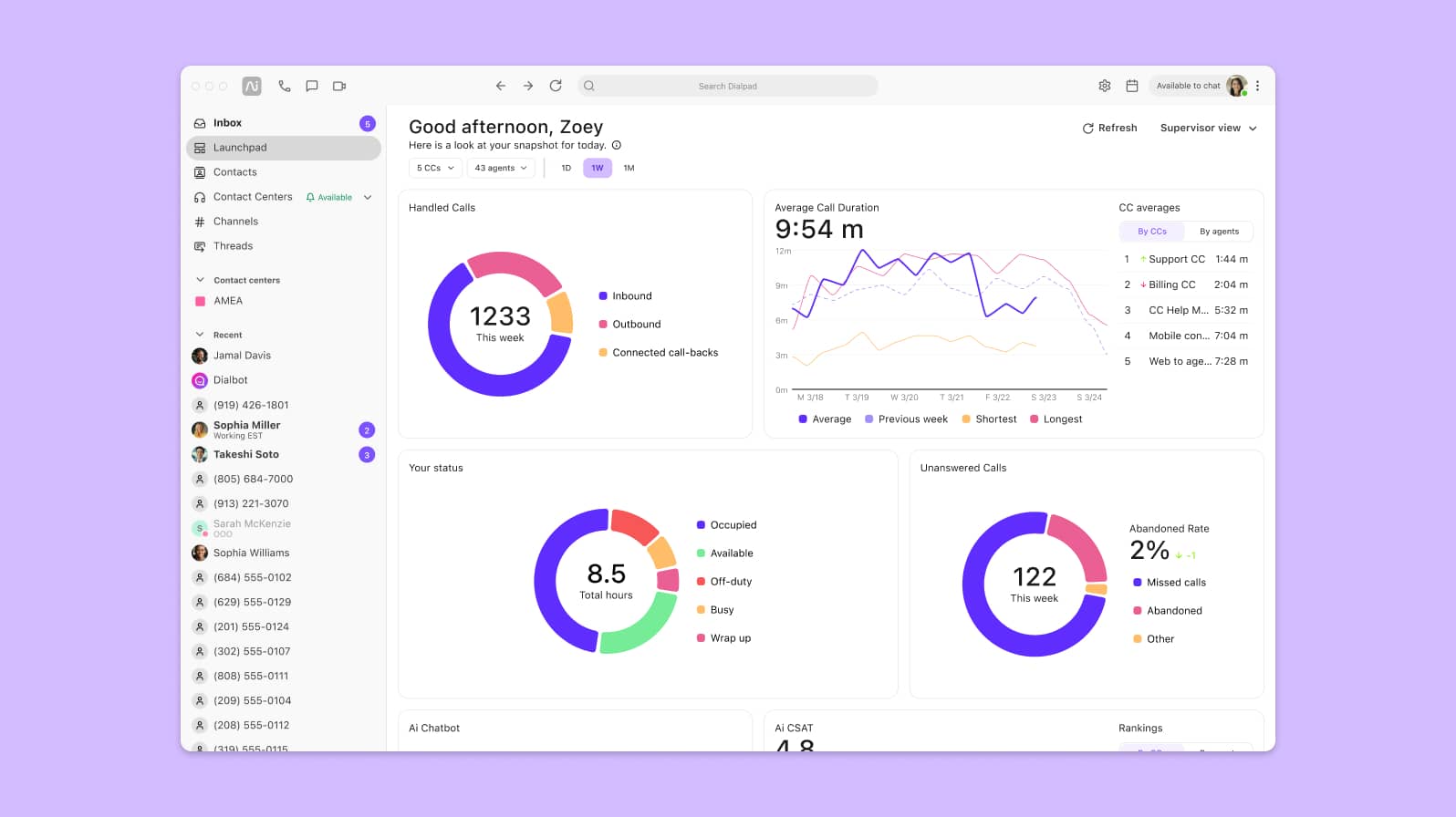Open Inbox in the sidebar
Viewport: 1456px width, 817px height.
click(227, 123)
